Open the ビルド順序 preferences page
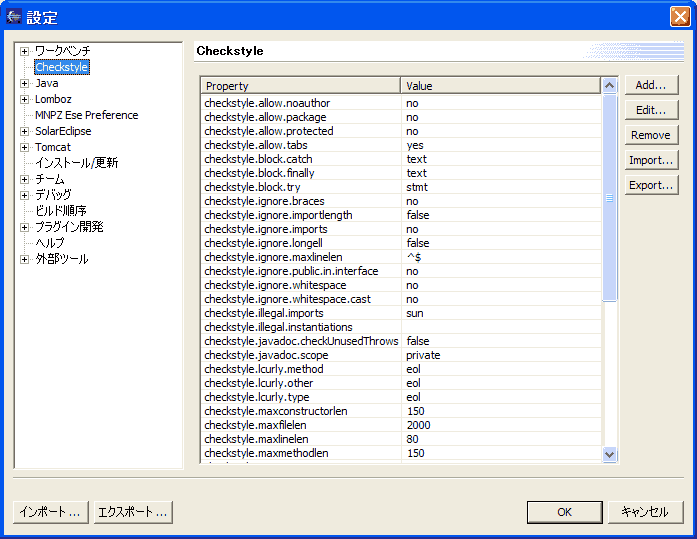Screen dimensions: 697x539 (61, 211)
